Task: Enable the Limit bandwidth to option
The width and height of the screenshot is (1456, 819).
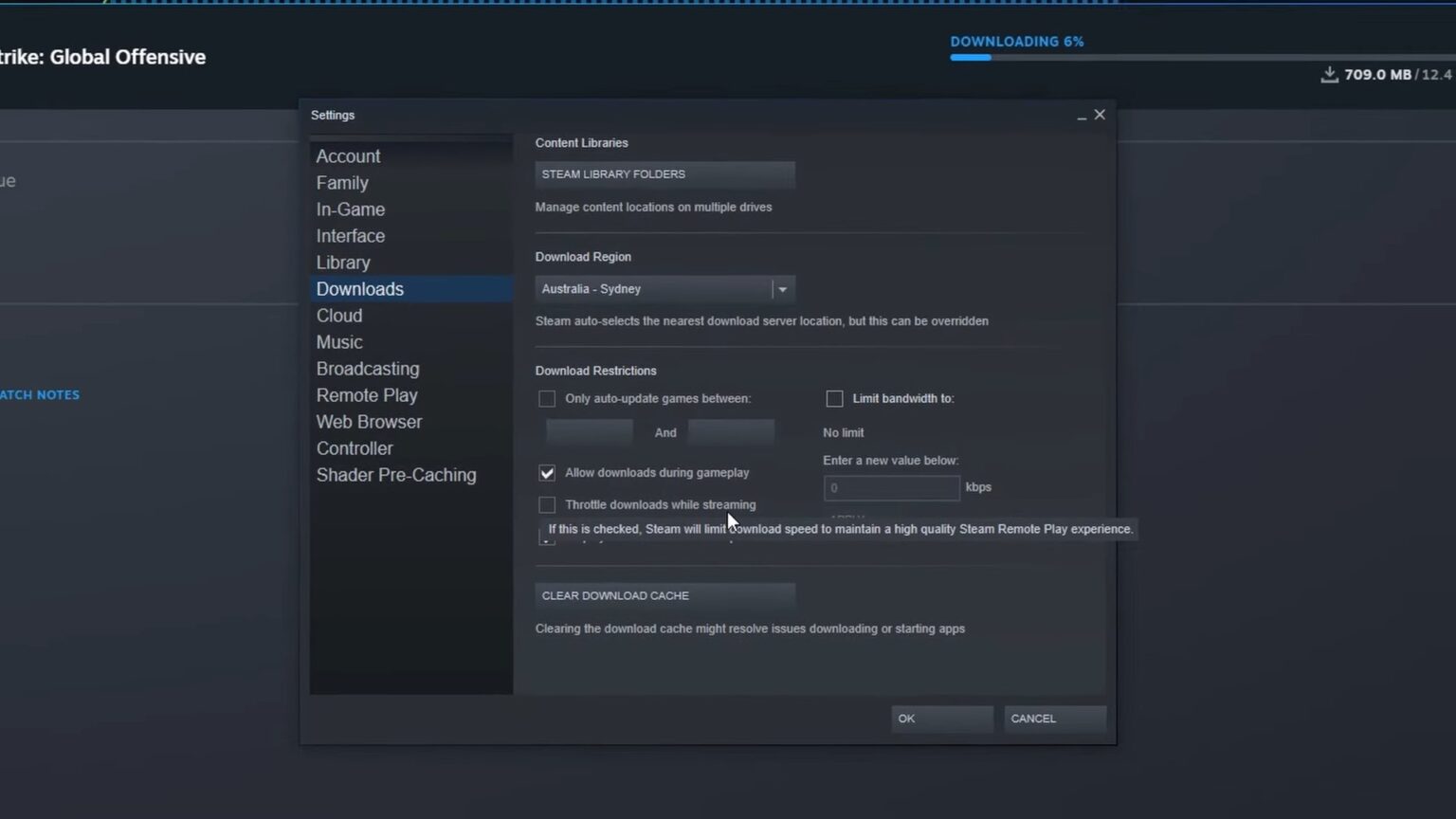Action: point(834,398)
